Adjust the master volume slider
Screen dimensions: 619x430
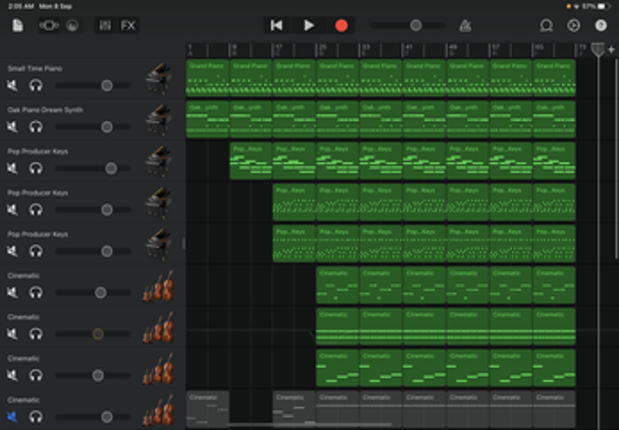(415, 25)
